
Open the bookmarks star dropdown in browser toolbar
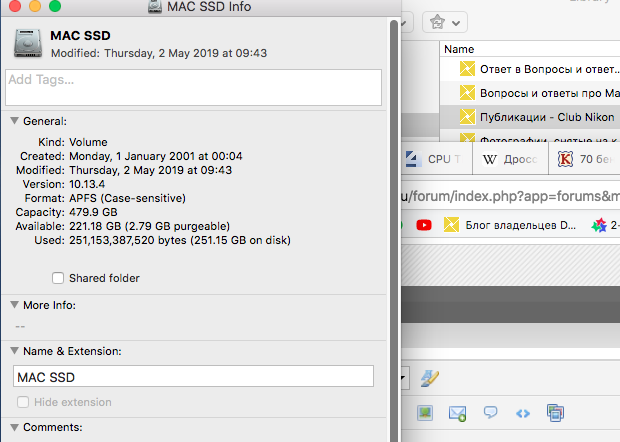[445, 23]
